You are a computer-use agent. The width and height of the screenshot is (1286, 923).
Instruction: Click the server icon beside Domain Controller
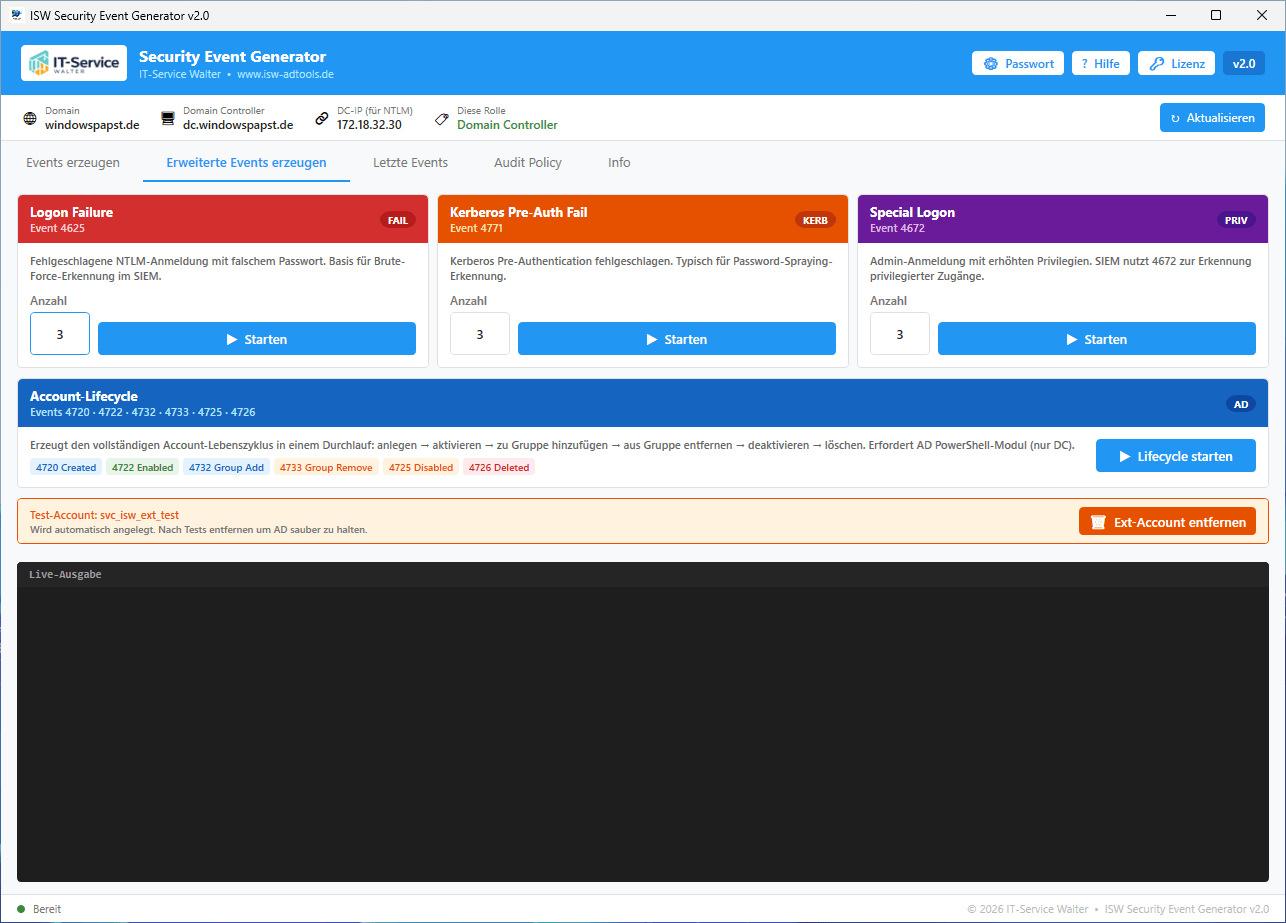(168, 119)
